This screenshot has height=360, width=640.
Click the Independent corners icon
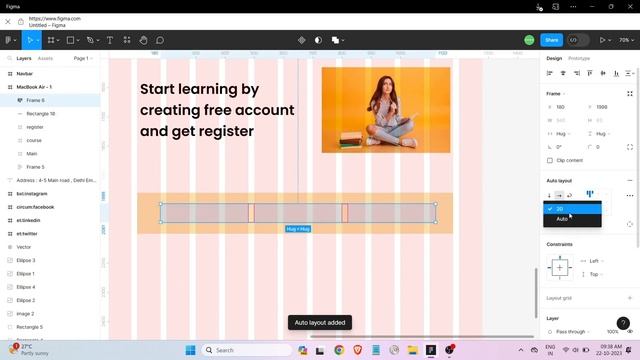pos(630,147)
